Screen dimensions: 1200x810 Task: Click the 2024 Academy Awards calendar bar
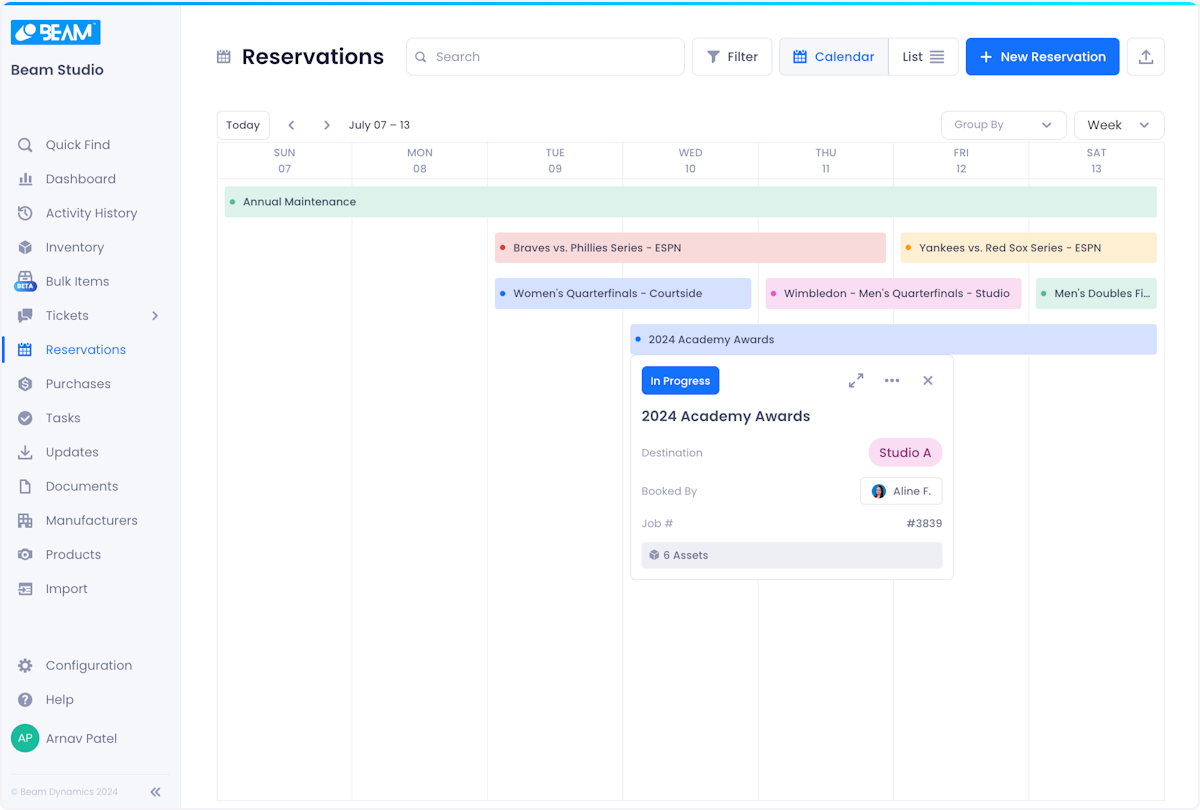tap(893, 340)
